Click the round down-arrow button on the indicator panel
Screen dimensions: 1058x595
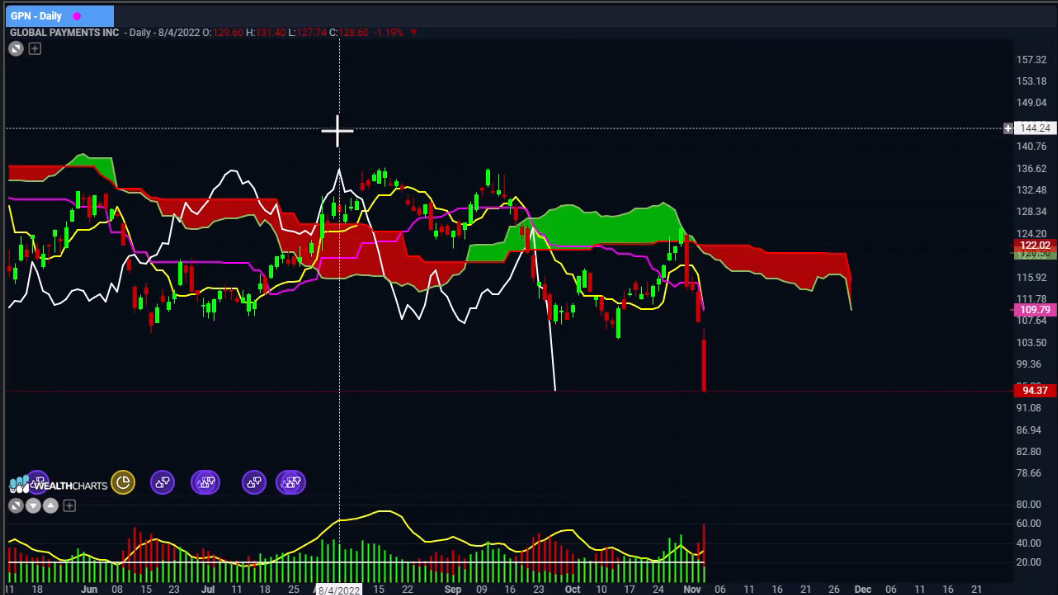click(x=33, y=505)
